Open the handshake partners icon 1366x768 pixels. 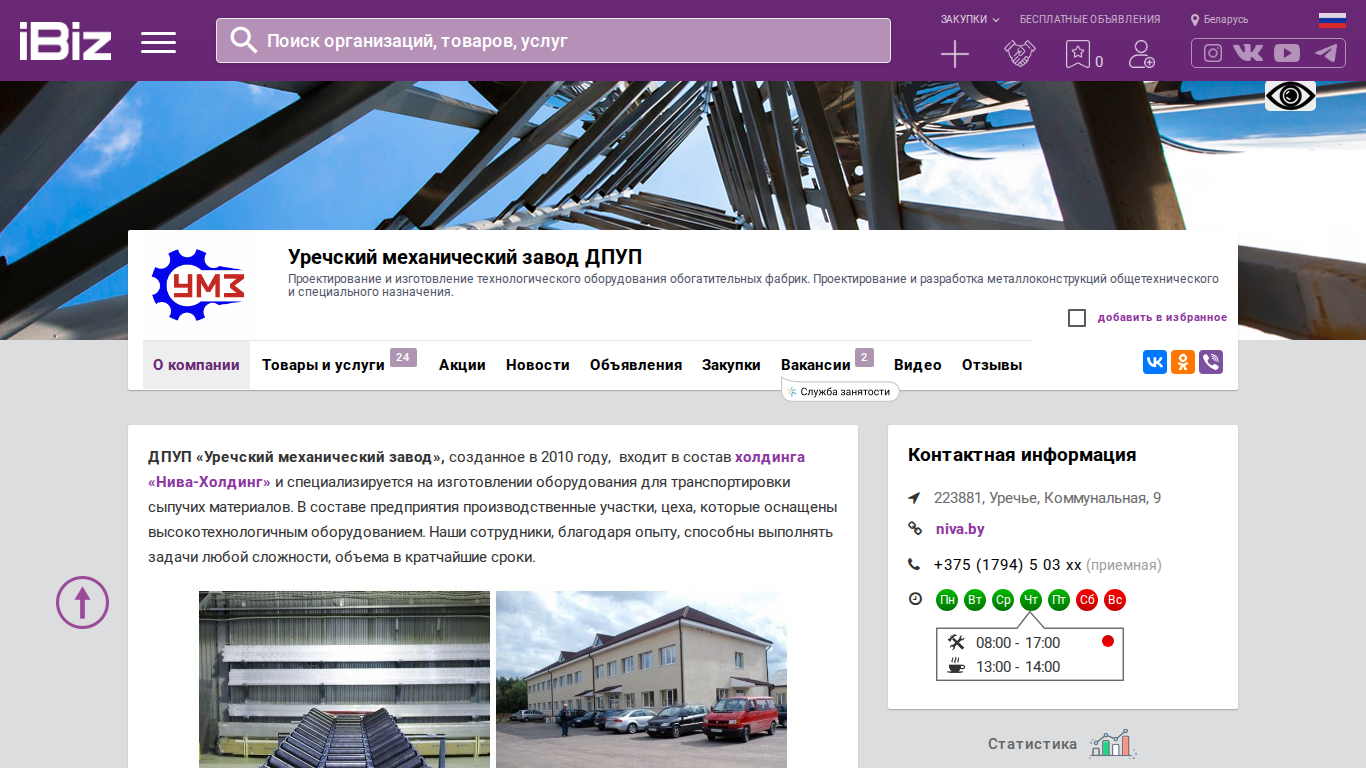pyautogui.click(x=1019, y=54)
